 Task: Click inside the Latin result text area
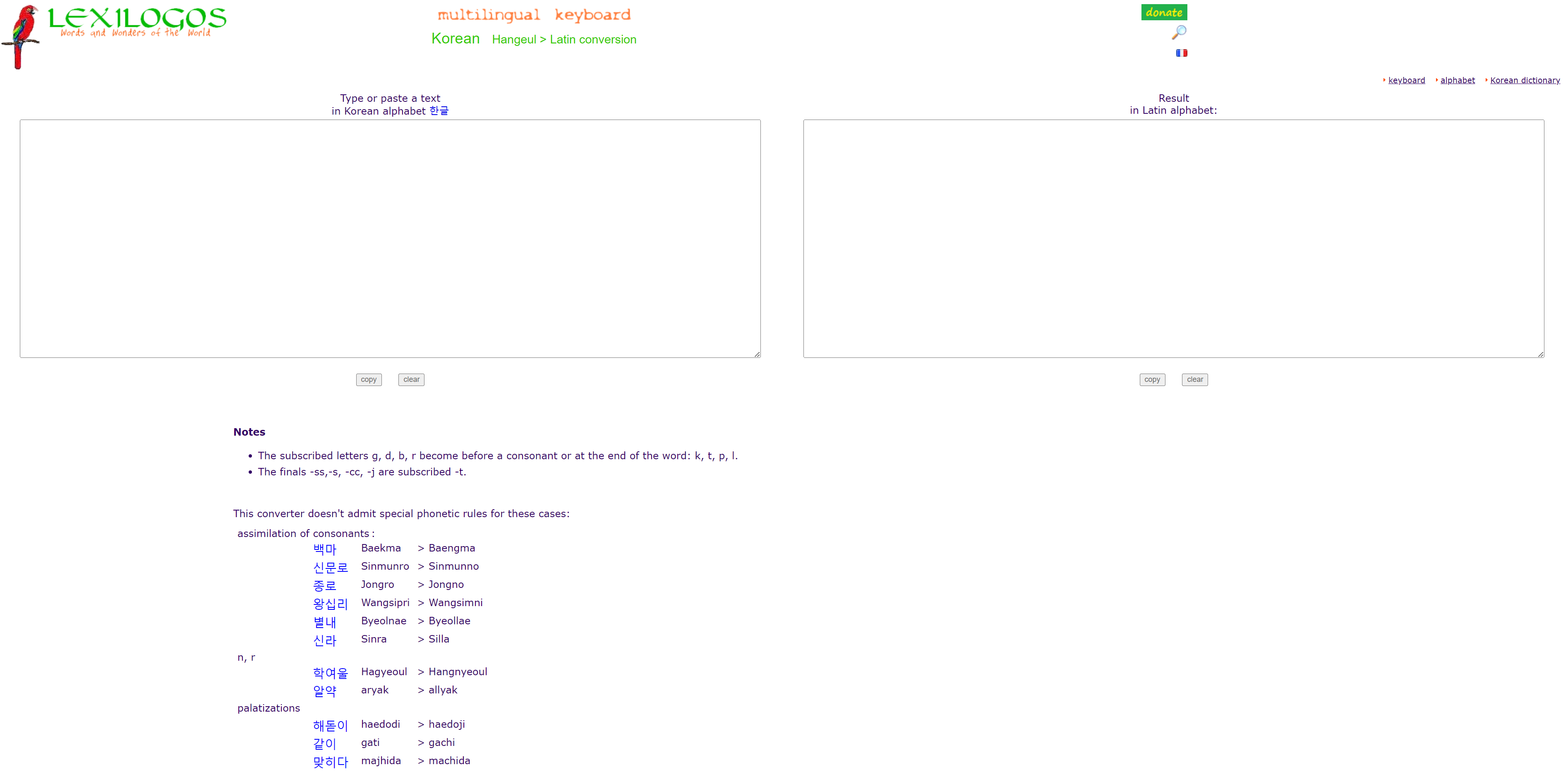(1173, 238)
